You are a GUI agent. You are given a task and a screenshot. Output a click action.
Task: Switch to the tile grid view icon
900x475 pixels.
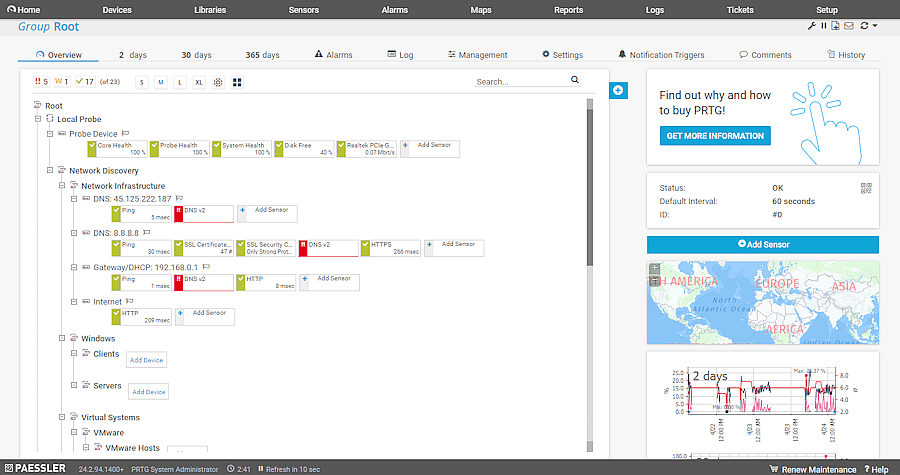coord(237,83)
